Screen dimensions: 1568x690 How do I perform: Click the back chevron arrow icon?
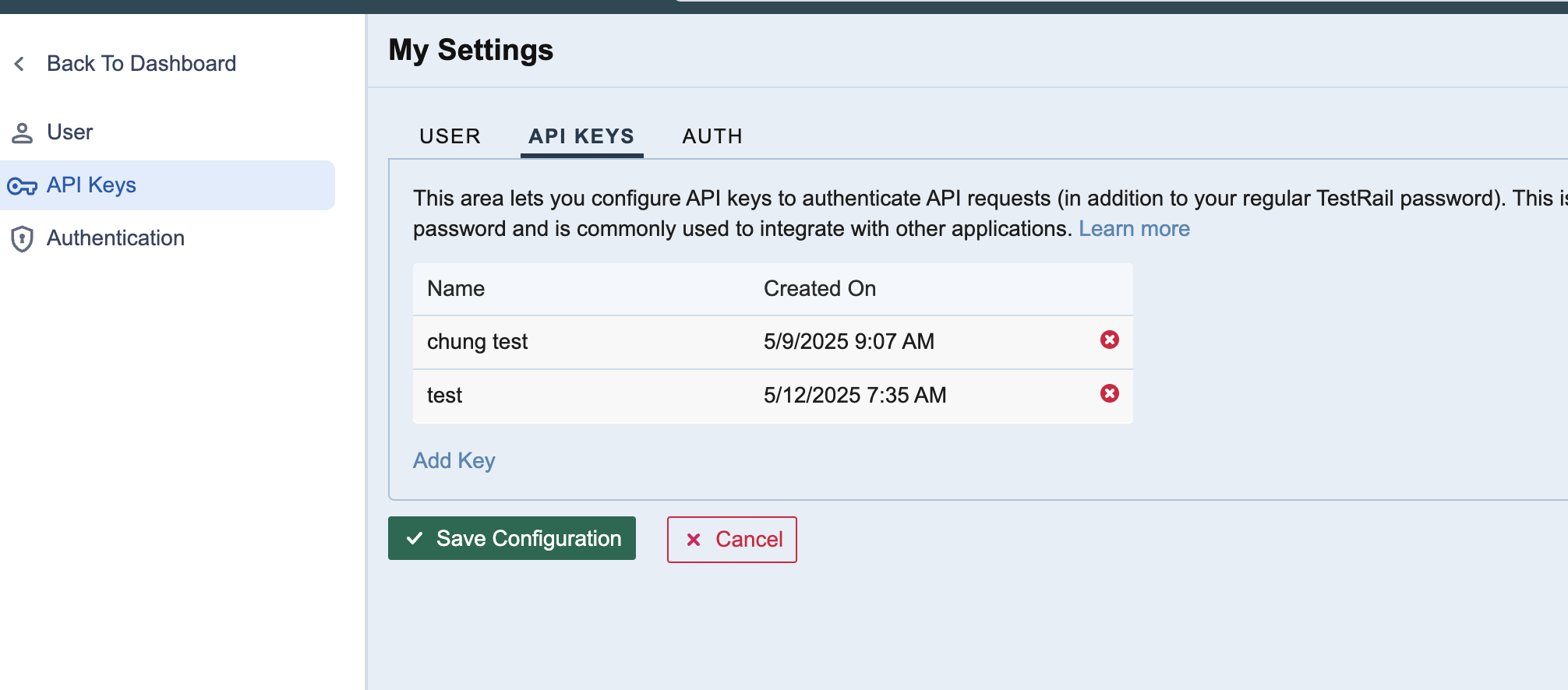[x=19, y=64]
